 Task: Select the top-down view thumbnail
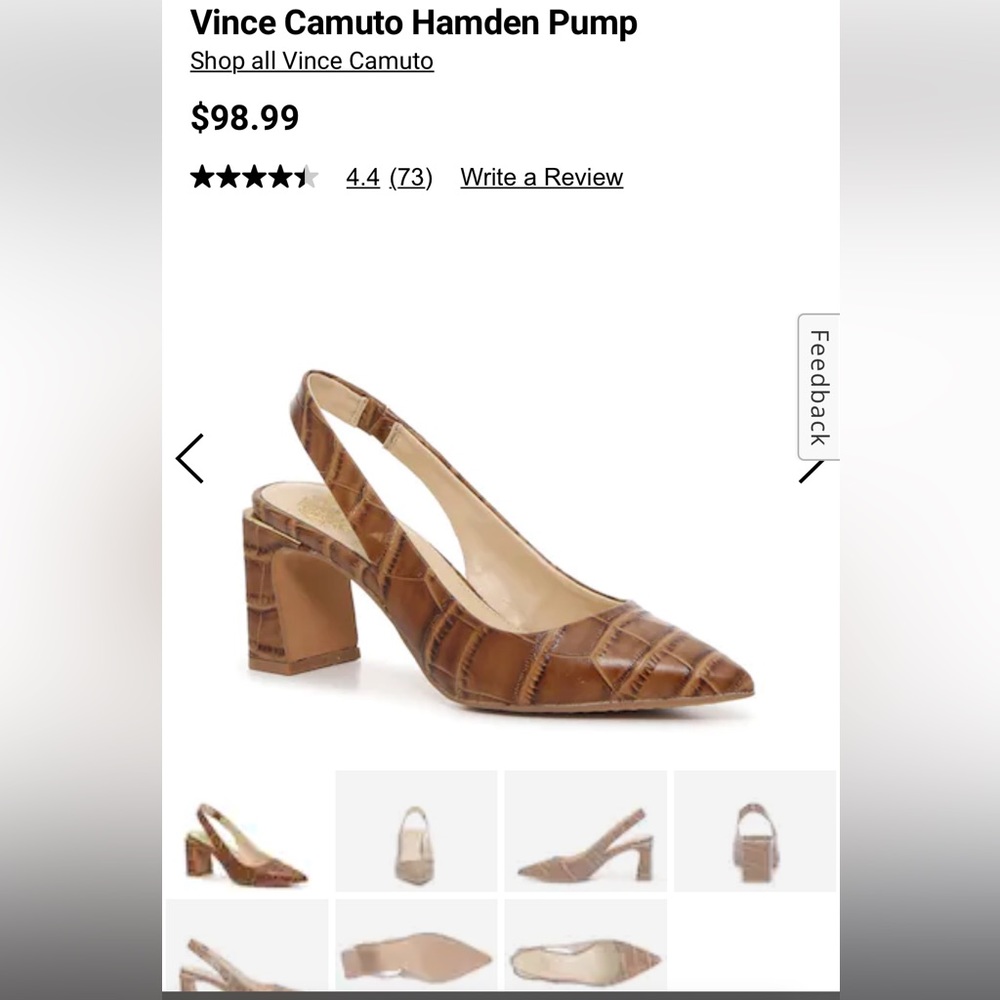pyautogui.click(x=585, y=945)
